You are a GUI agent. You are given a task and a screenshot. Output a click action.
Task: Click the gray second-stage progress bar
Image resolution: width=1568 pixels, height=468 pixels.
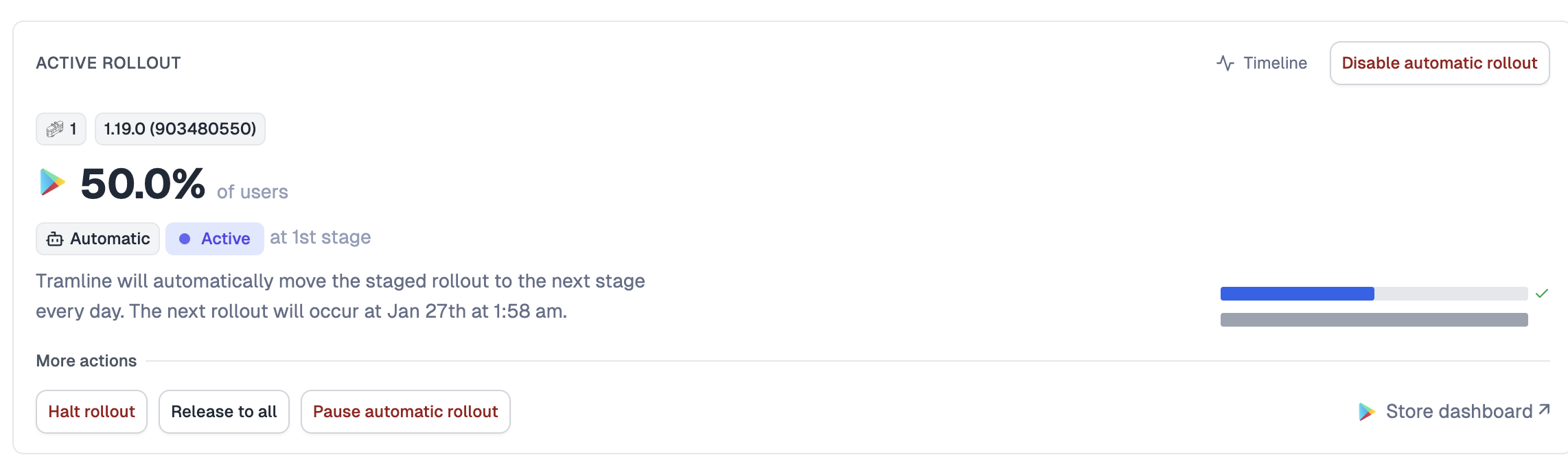click(1374, 320)
